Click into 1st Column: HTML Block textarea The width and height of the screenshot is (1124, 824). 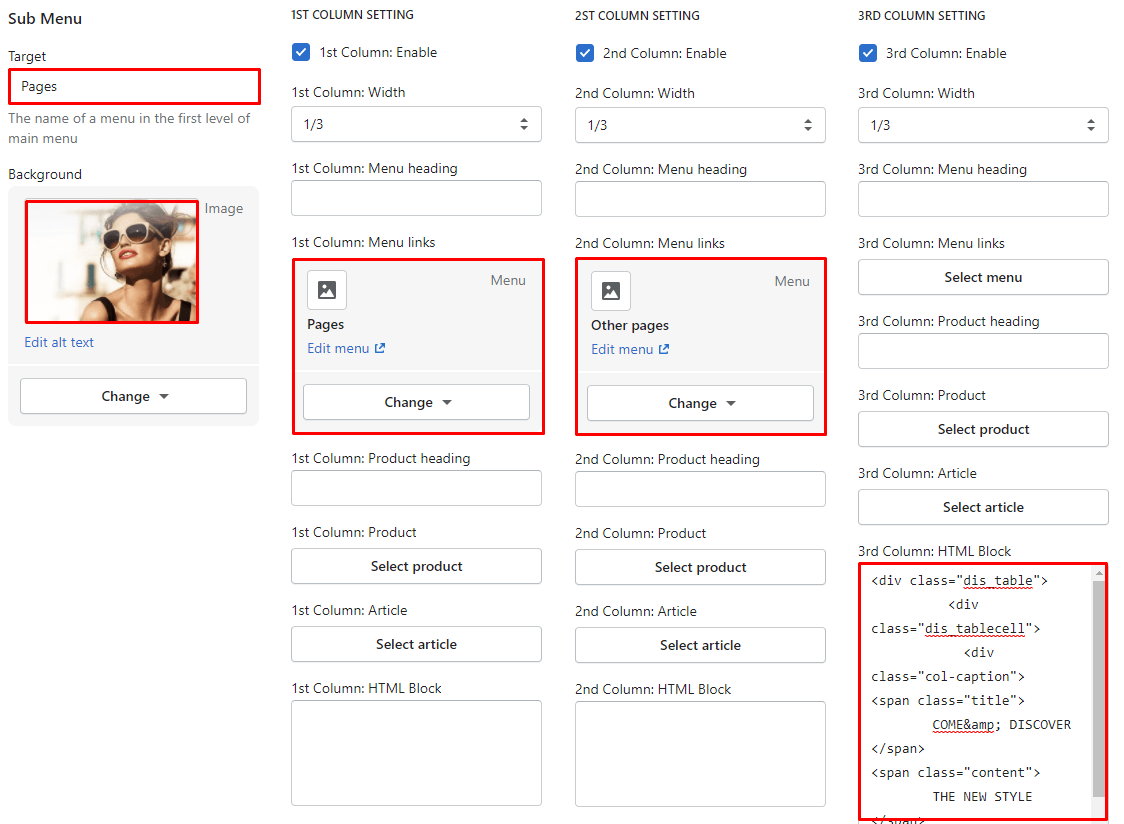click(x=416, y=753)
